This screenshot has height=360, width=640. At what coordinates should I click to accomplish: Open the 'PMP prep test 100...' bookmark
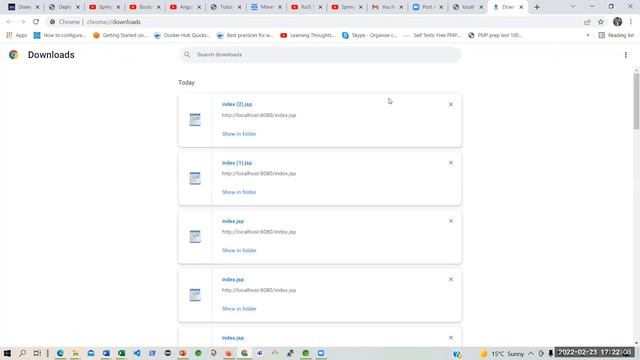click(495, 36)
